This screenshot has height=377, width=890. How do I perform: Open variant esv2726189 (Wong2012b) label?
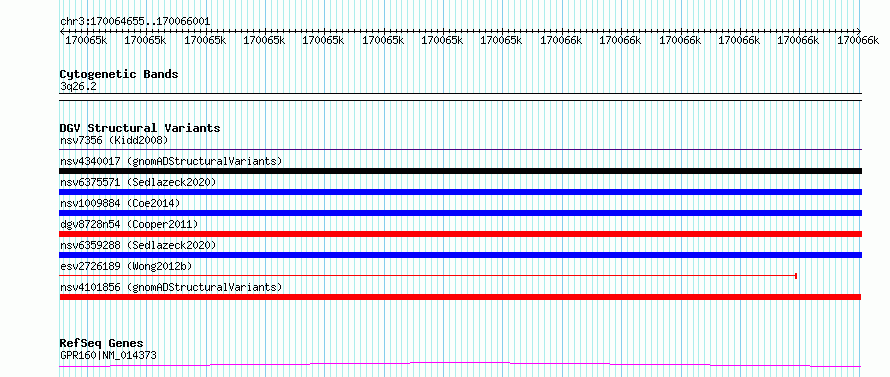126,266
